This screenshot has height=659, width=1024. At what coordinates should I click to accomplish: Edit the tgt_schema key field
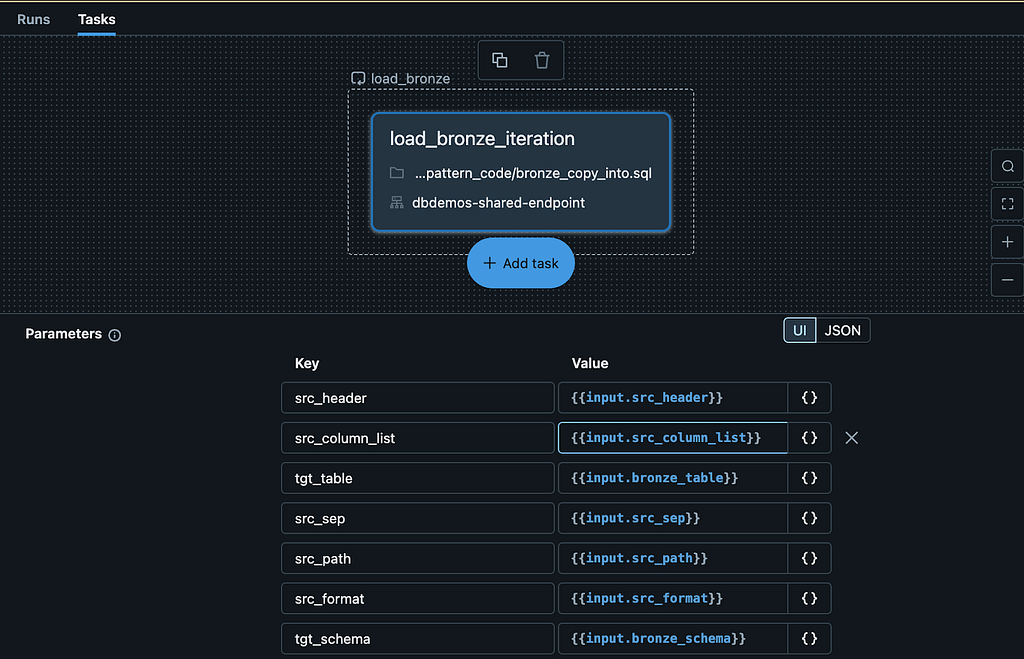coord(418,639)
